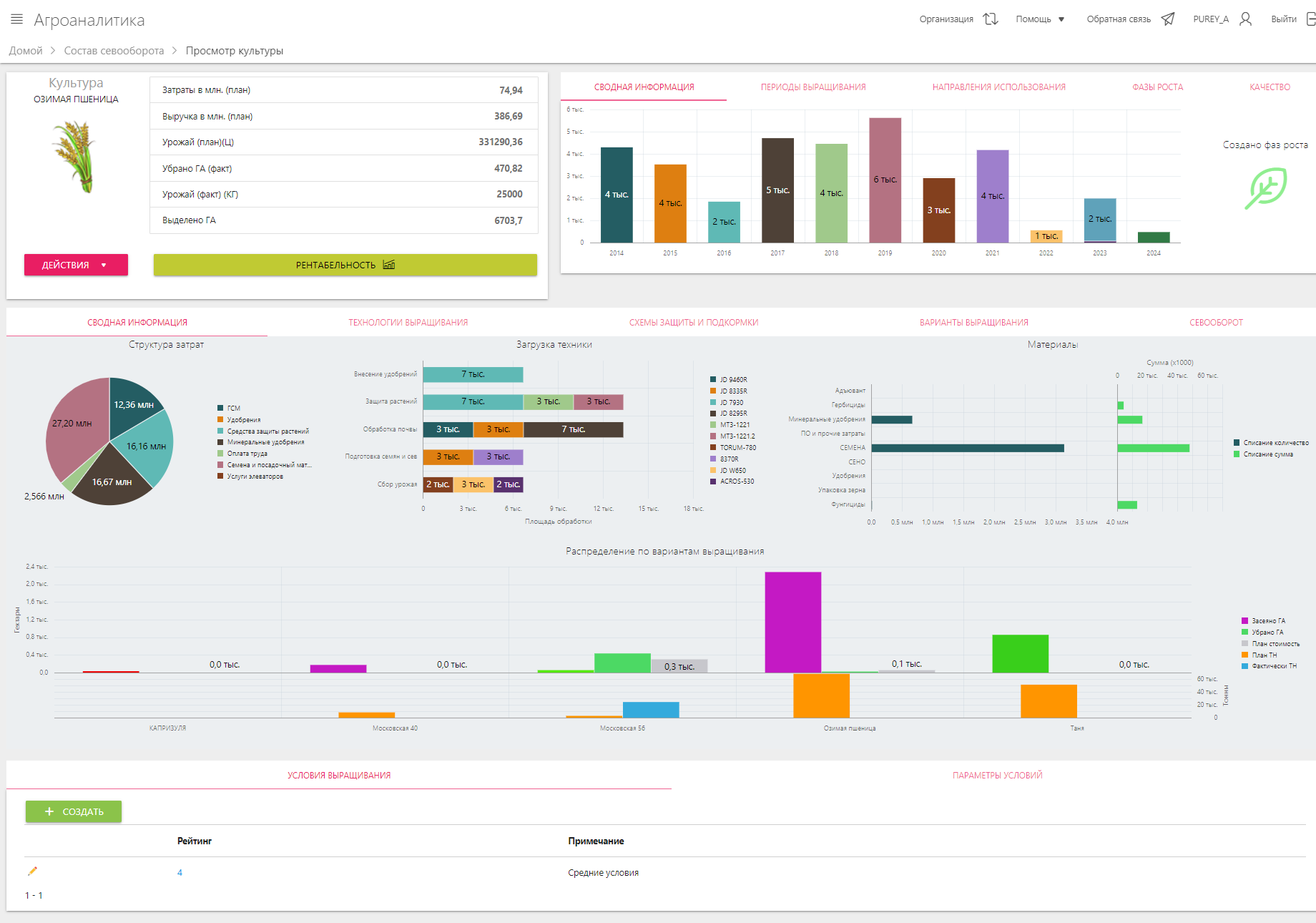
Task: Open the 'Севооборот' tab
Action: [1216, 323]
